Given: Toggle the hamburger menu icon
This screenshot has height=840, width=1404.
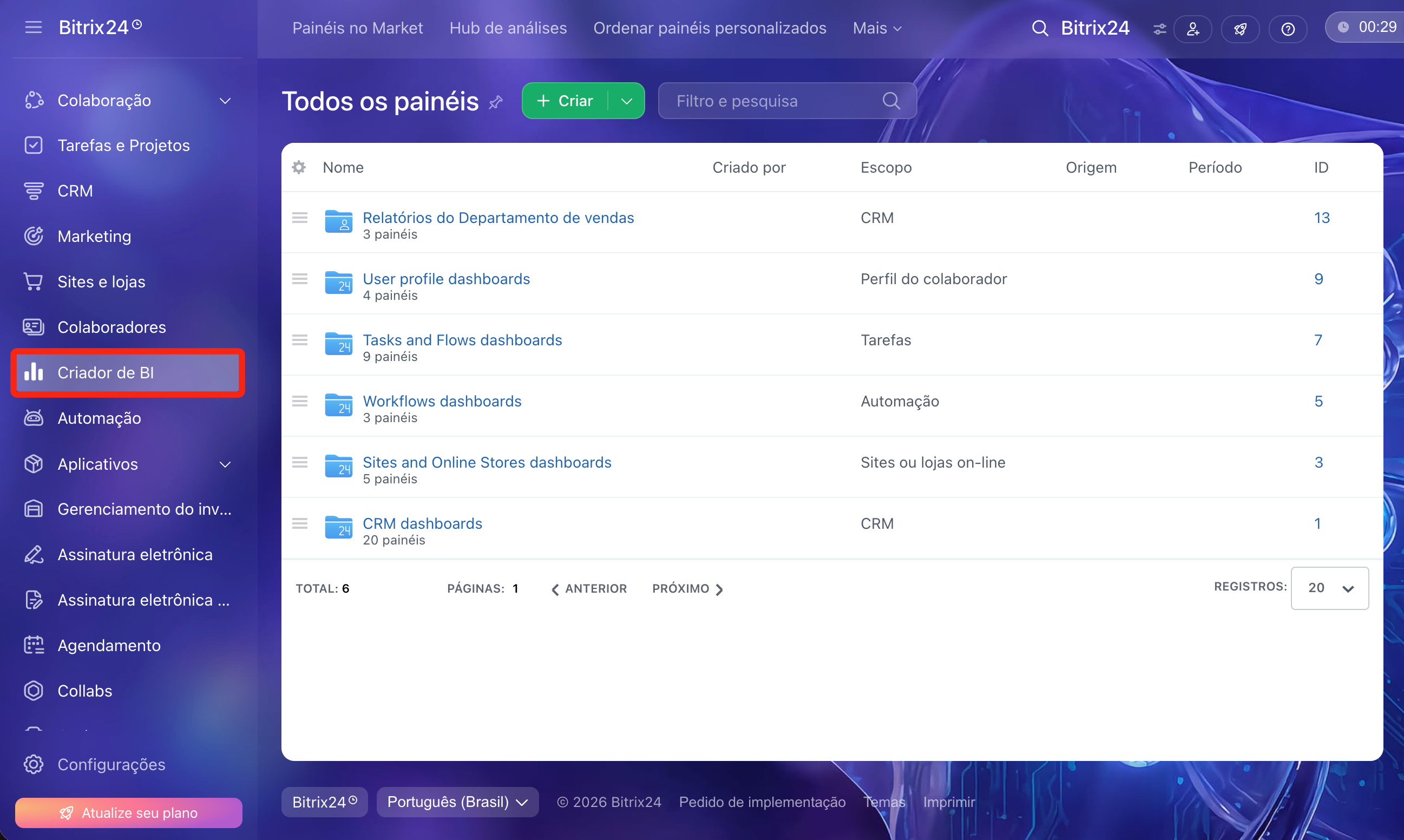Looking at the screenshot, I should pyautogui.click(x=34, y=27).
